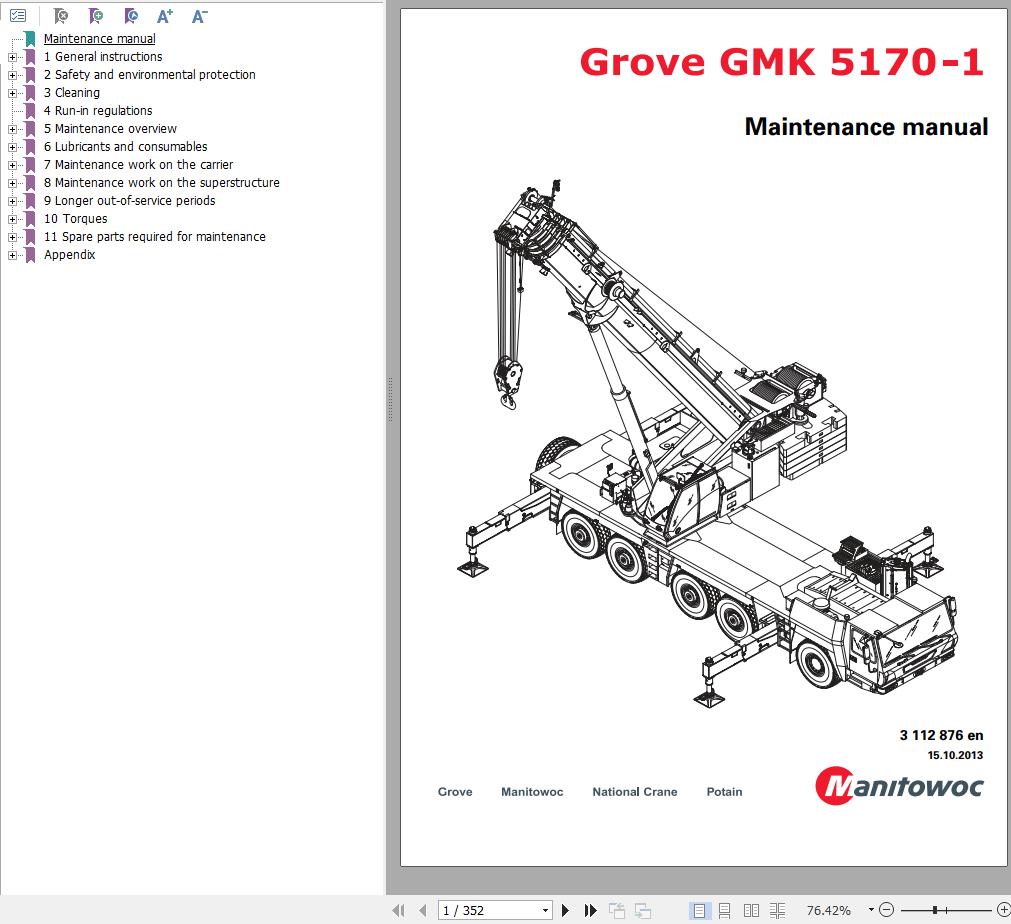Jump to the first page
This screenshot has width=1011, height=924.
398,910
